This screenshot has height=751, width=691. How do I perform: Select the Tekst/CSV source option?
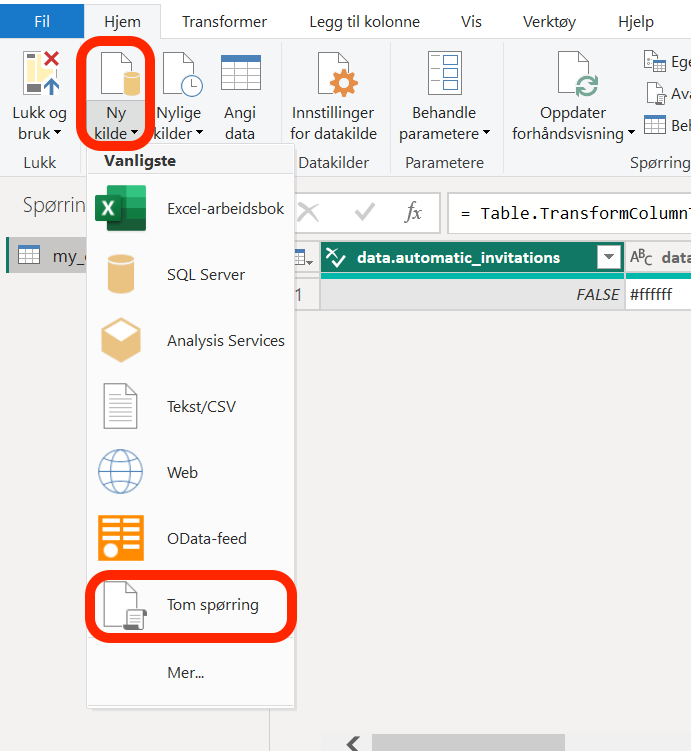pyautogui.click(x=191, y=407)
